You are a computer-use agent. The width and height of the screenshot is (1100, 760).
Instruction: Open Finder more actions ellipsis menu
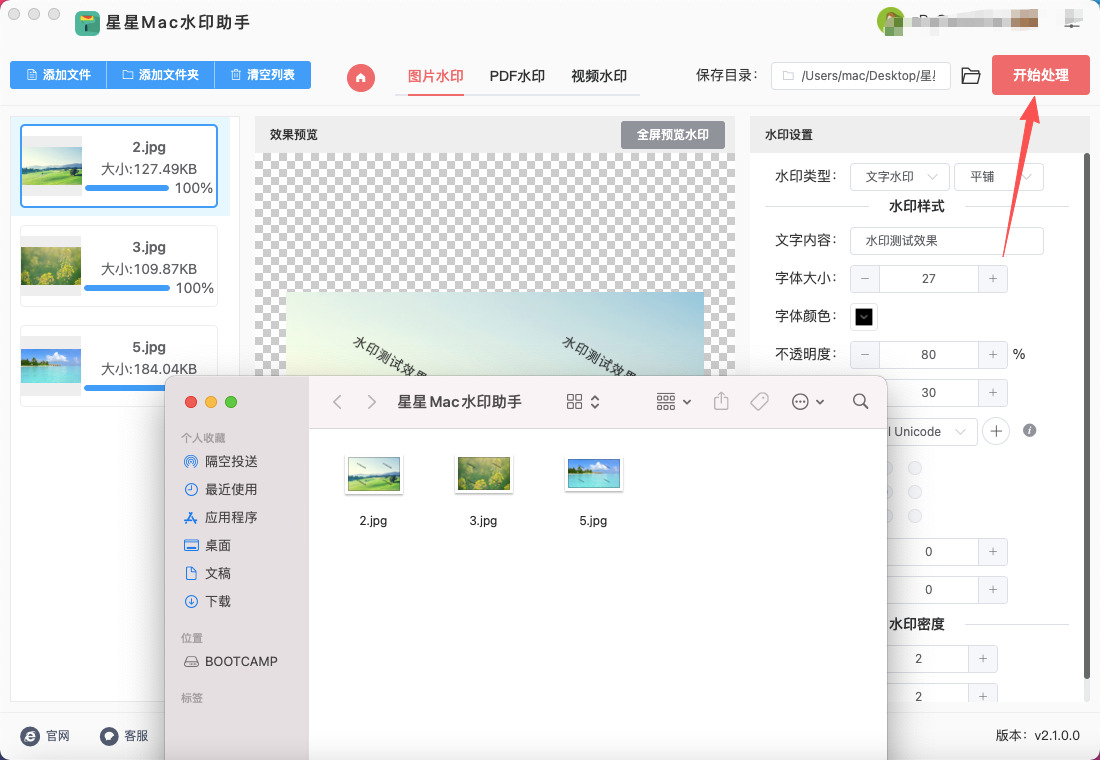(807, 401)
